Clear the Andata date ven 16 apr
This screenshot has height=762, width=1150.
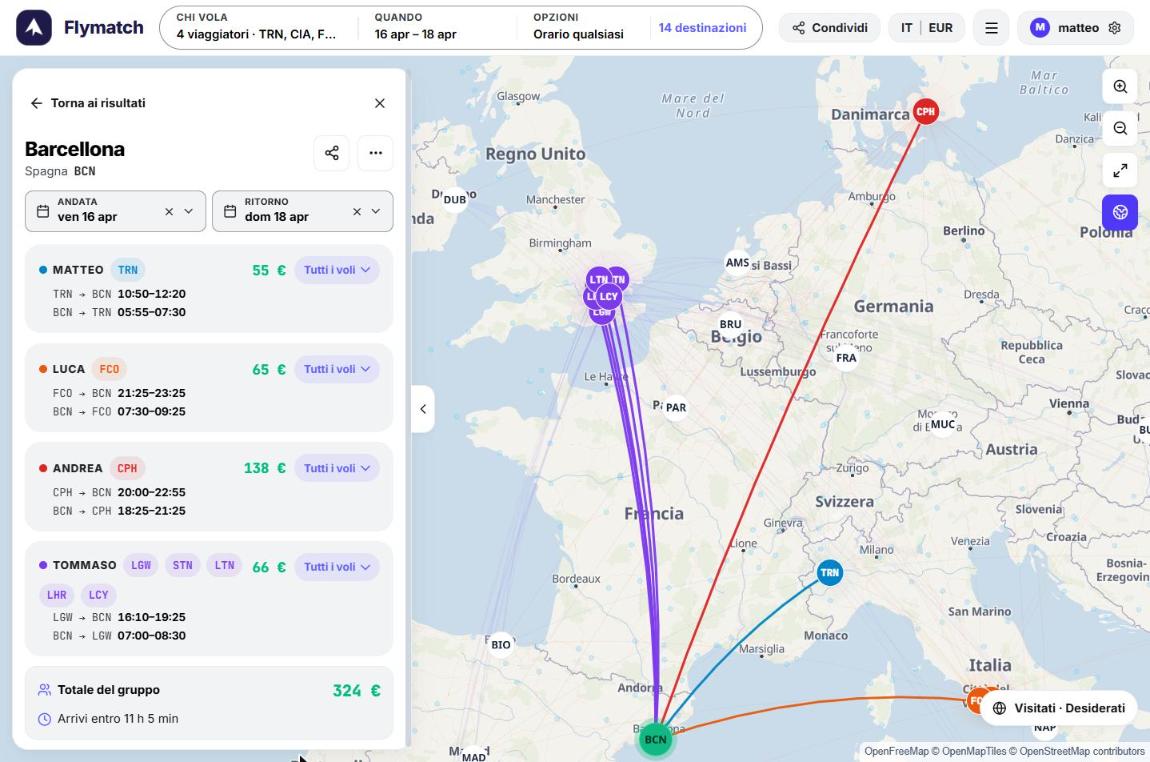click(x=169, y=211)
